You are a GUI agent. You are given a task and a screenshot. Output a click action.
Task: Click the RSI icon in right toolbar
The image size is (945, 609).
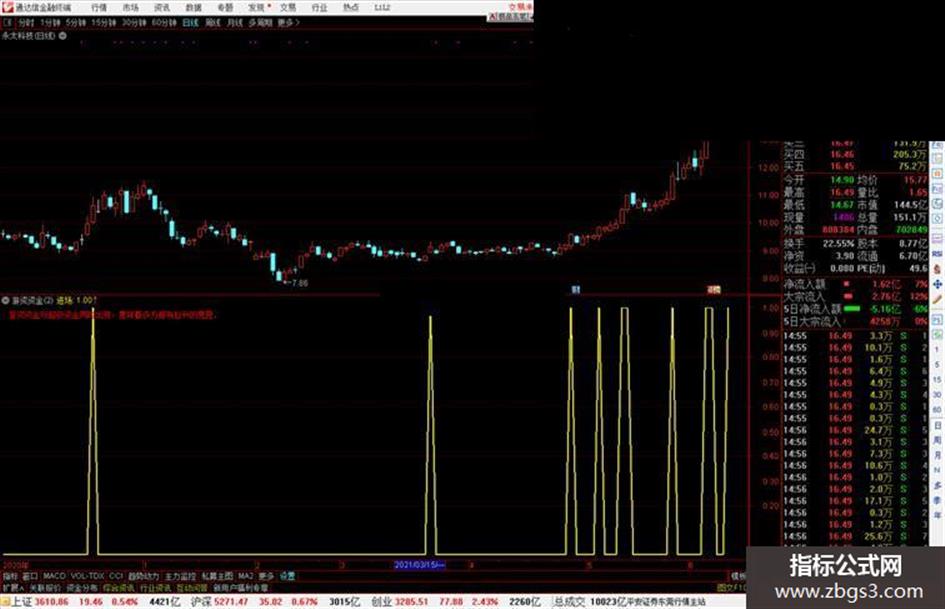point(937,253)
